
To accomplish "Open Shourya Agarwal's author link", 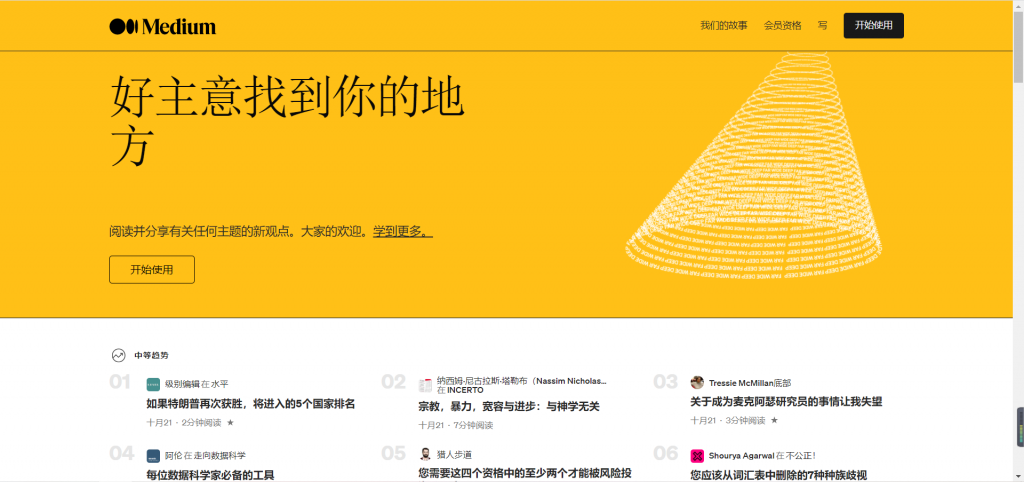I will click(x=741, y=456).
